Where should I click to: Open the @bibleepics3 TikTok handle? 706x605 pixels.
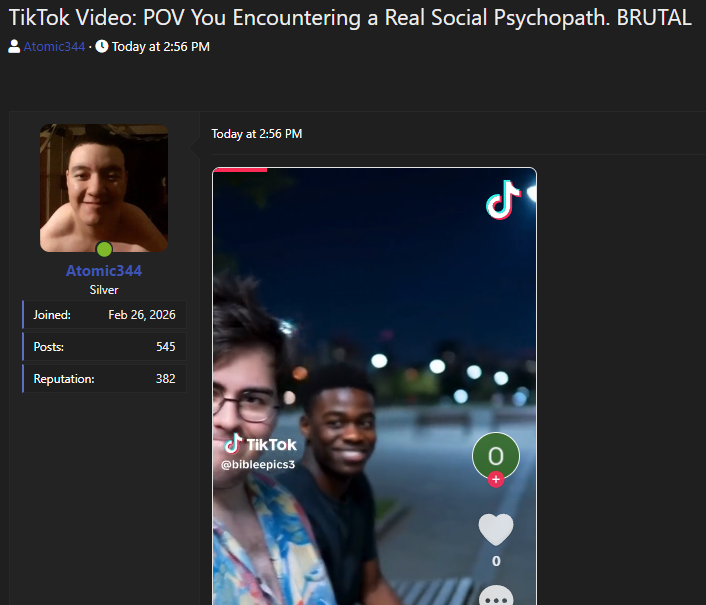258,464
